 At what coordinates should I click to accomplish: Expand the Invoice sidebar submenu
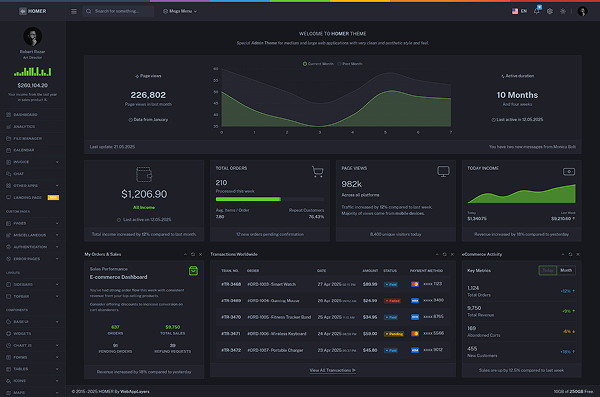pyautogui.click(x=33, y=162)
